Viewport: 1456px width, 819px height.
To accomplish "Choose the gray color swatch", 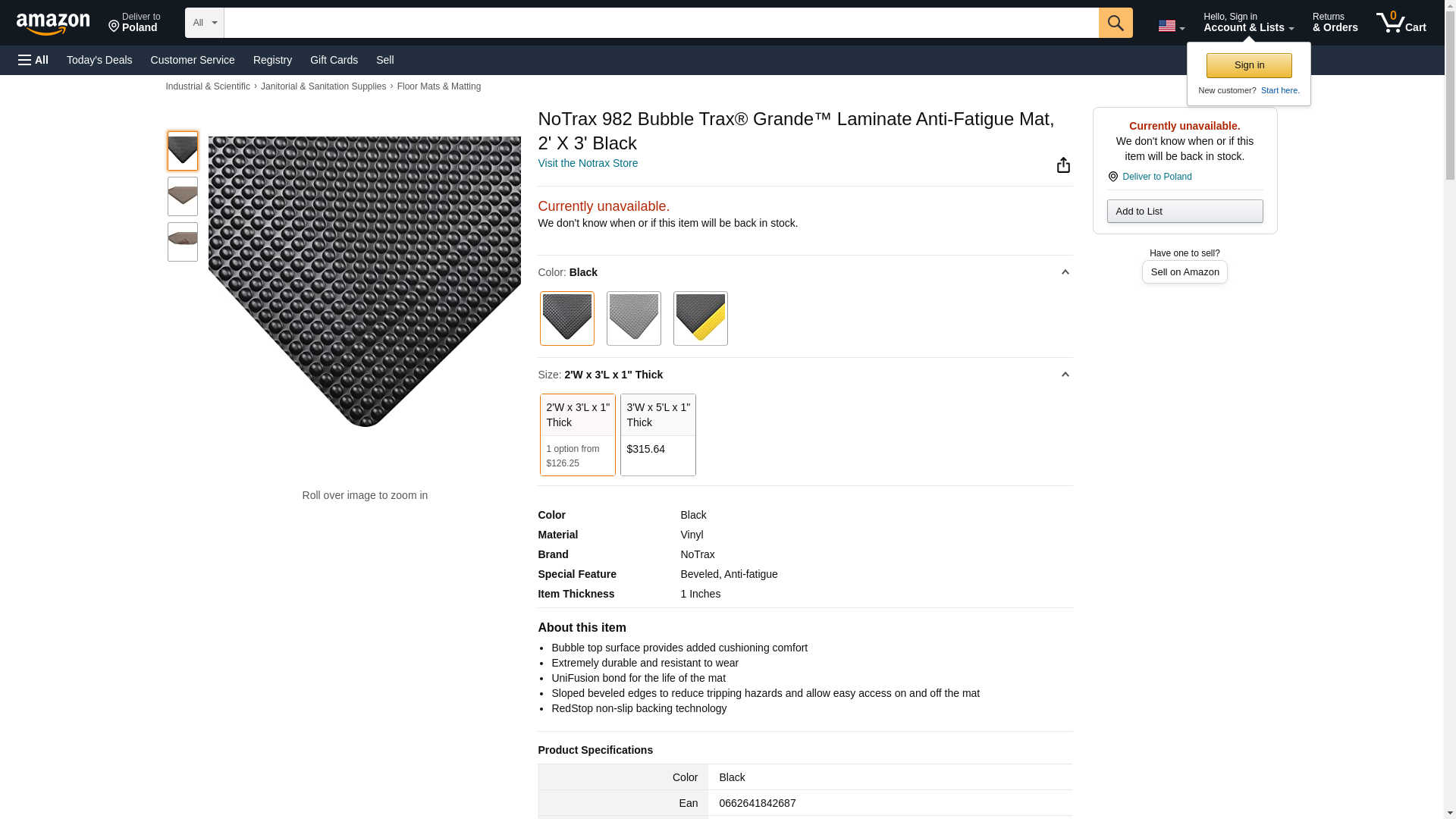I will pos(633,318).
